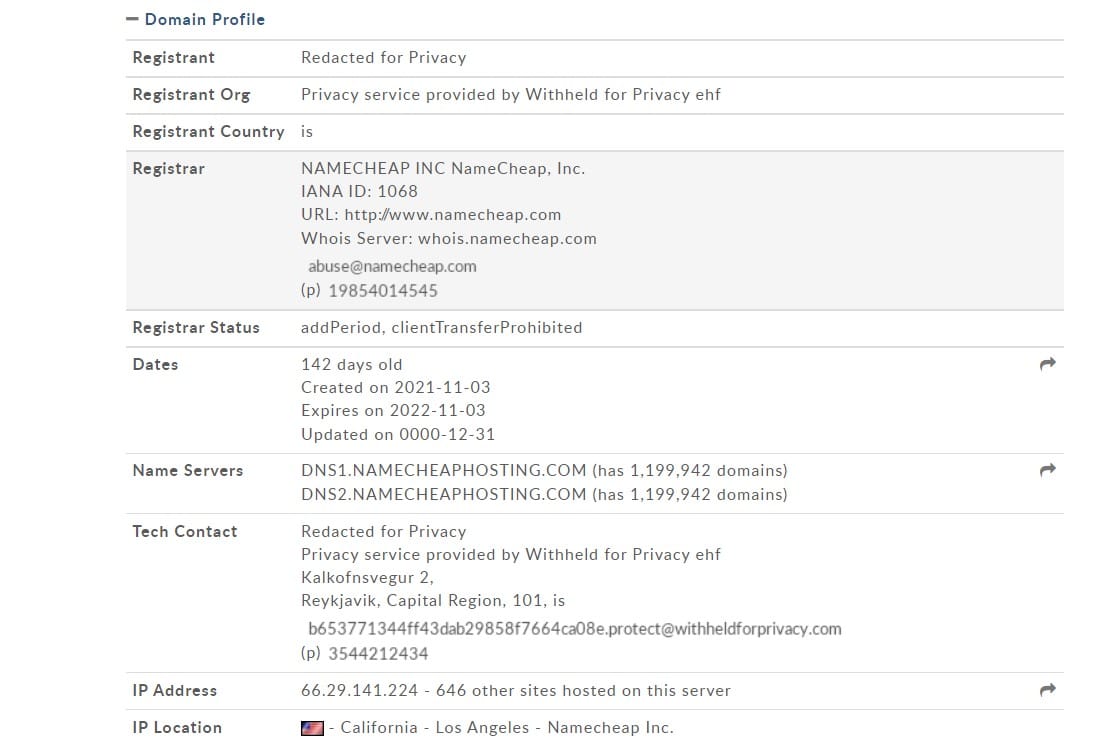Click the Tech Contact 'Redacted for Privacy' line
1098x741 pixels.
[x=384, y=532]
